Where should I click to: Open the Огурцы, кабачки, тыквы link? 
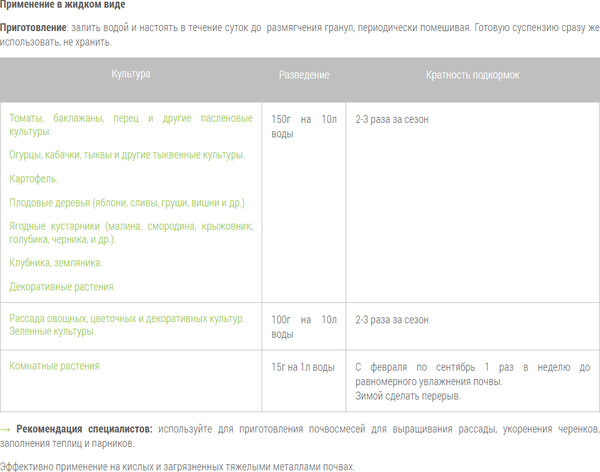pyautogui.click(x=126, y=155)
